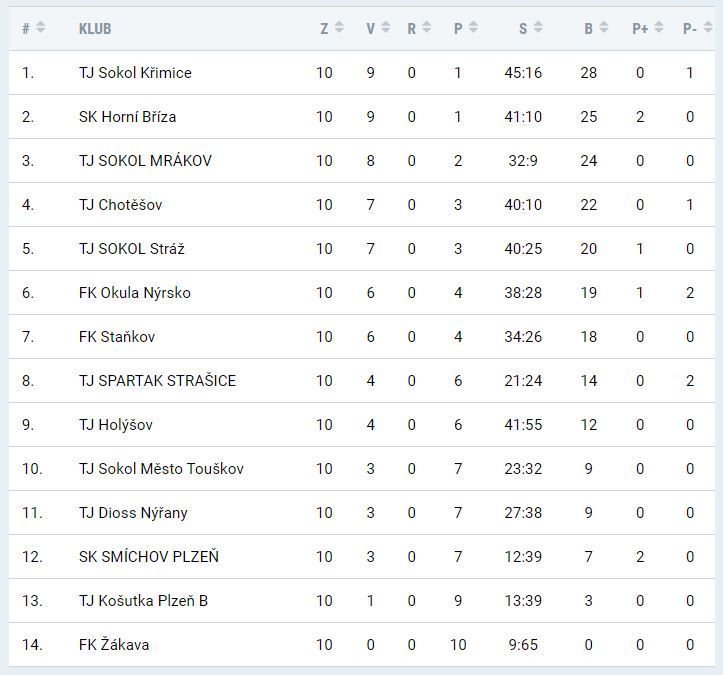Image resolution: width=723 pixels, height=675 pixels.
Task: Sort by wins using V column arrows
Action: (x=385, y=28)
